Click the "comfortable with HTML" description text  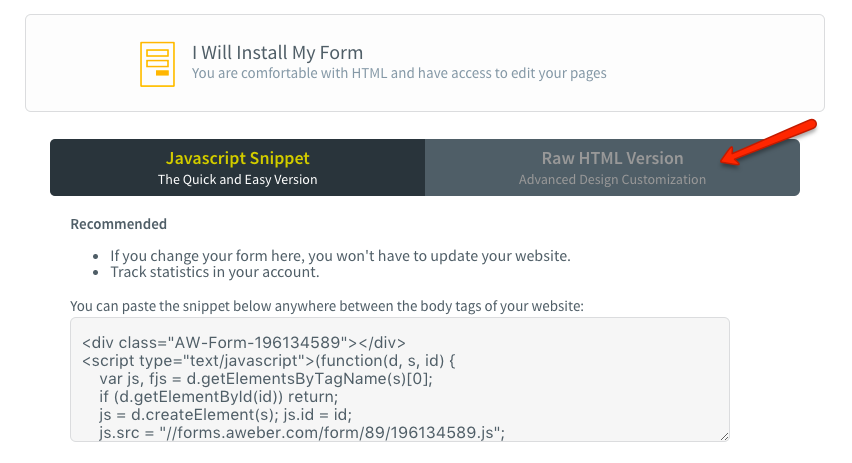[399, 73]
